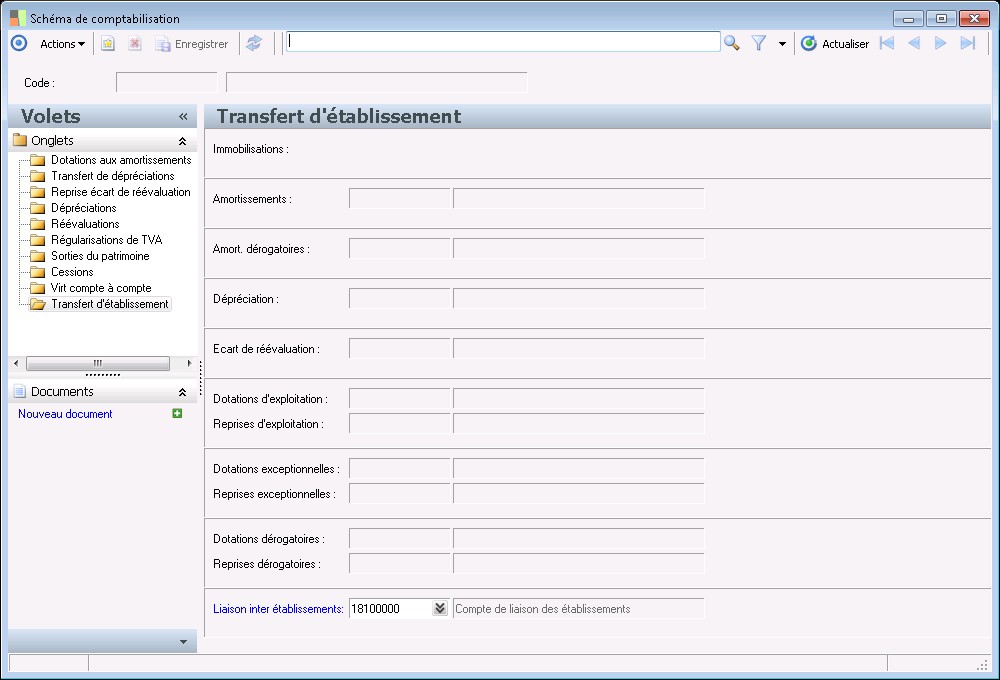
Task: Collapse the Volets panel with double chevron
Action: [x=183, y=116]
